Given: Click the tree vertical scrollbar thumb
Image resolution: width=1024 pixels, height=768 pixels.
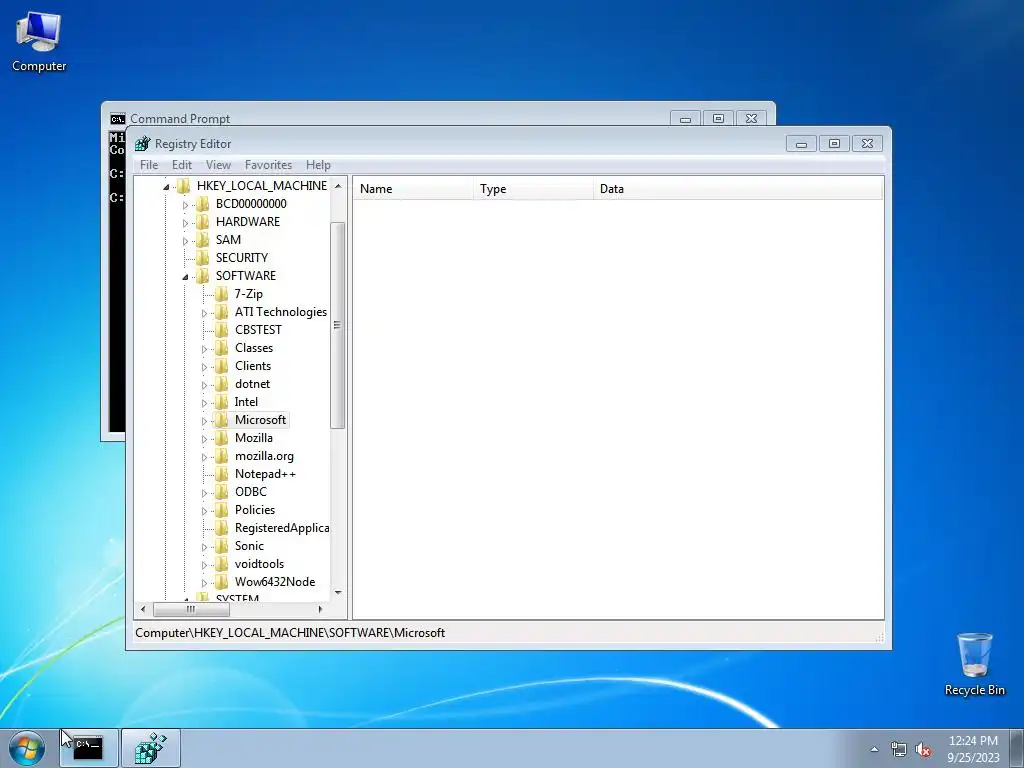Looking at the screenshot, I should point(338,325).
